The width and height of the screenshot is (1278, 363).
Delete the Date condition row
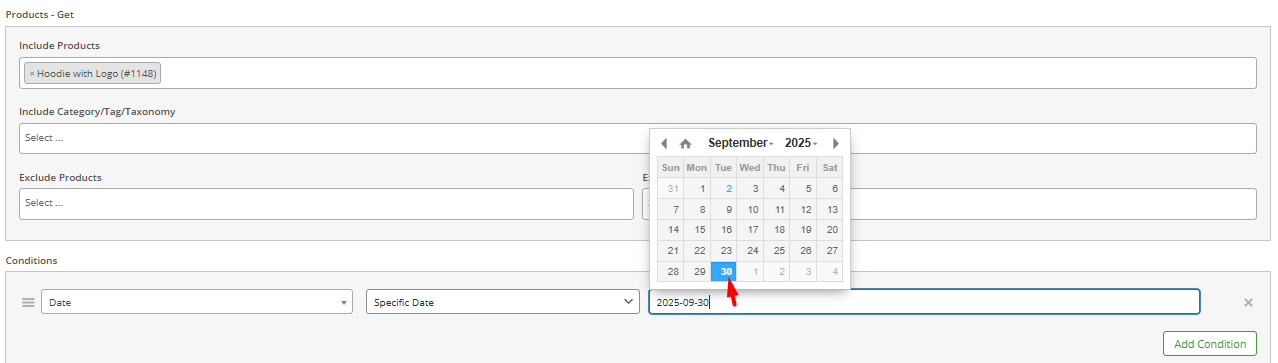point(1248,302)
